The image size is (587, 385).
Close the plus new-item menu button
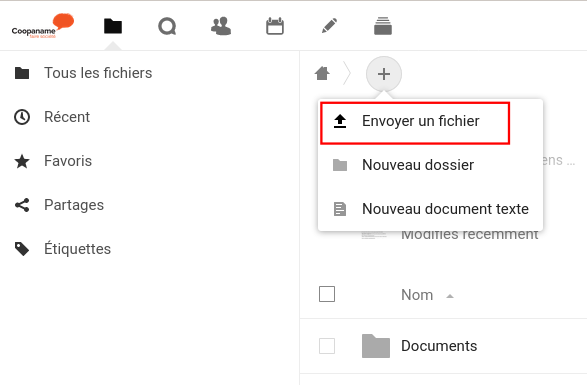point(384,74)
